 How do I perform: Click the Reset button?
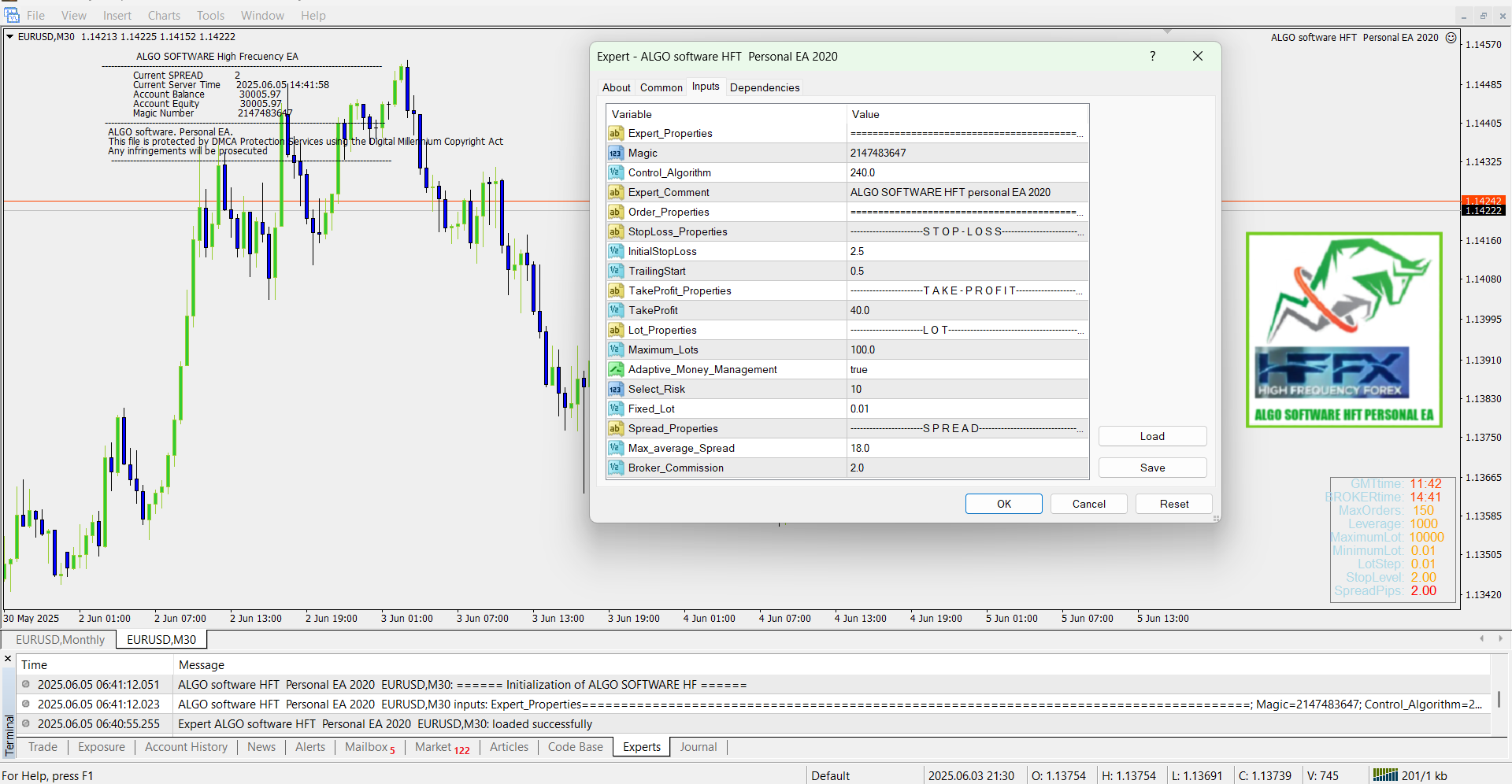pyautogui.click(x=1173, y=504)
